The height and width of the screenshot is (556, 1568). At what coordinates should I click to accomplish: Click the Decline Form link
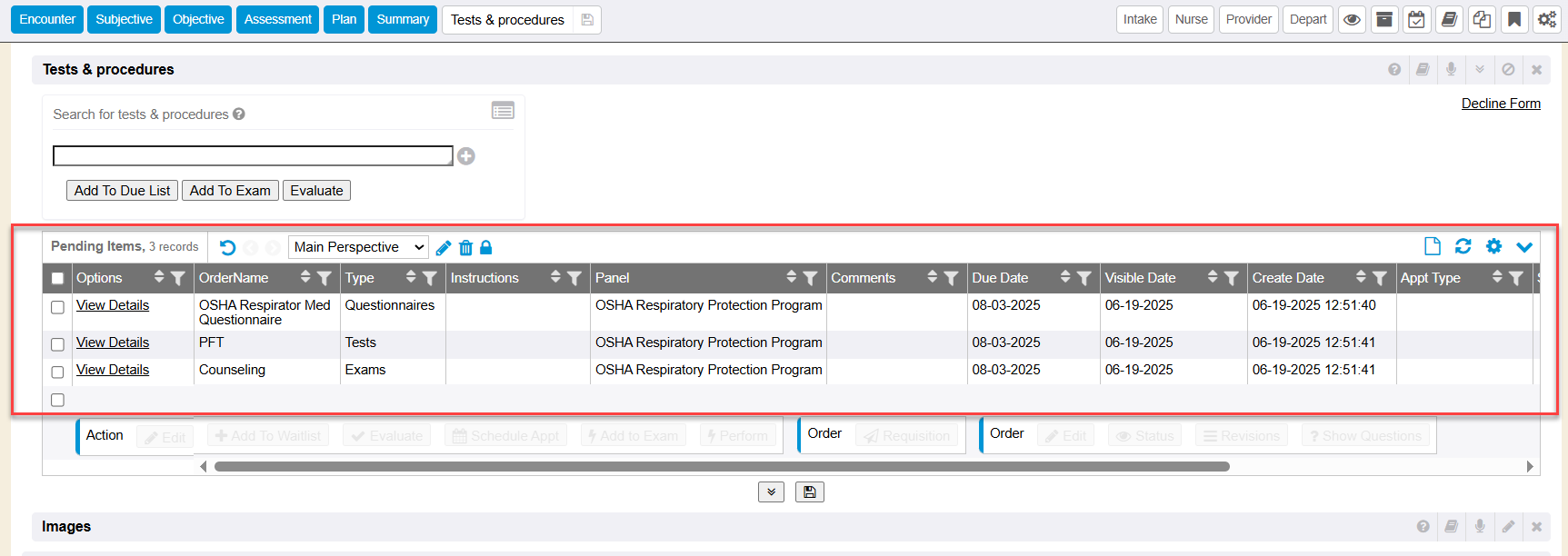1500,104
